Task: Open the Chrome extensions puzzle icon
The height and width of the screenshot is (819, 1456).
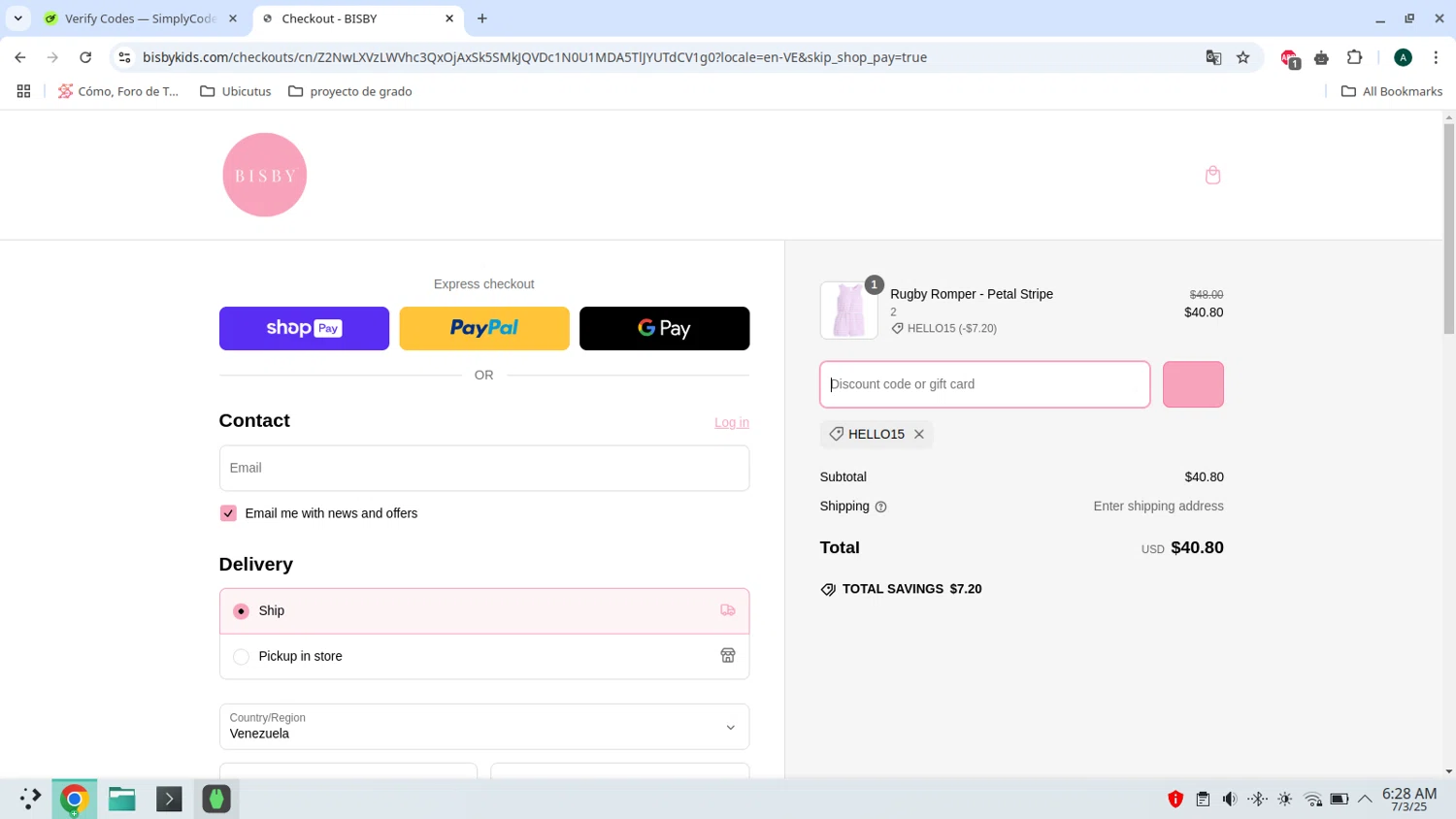Action: click(1355, 57)
